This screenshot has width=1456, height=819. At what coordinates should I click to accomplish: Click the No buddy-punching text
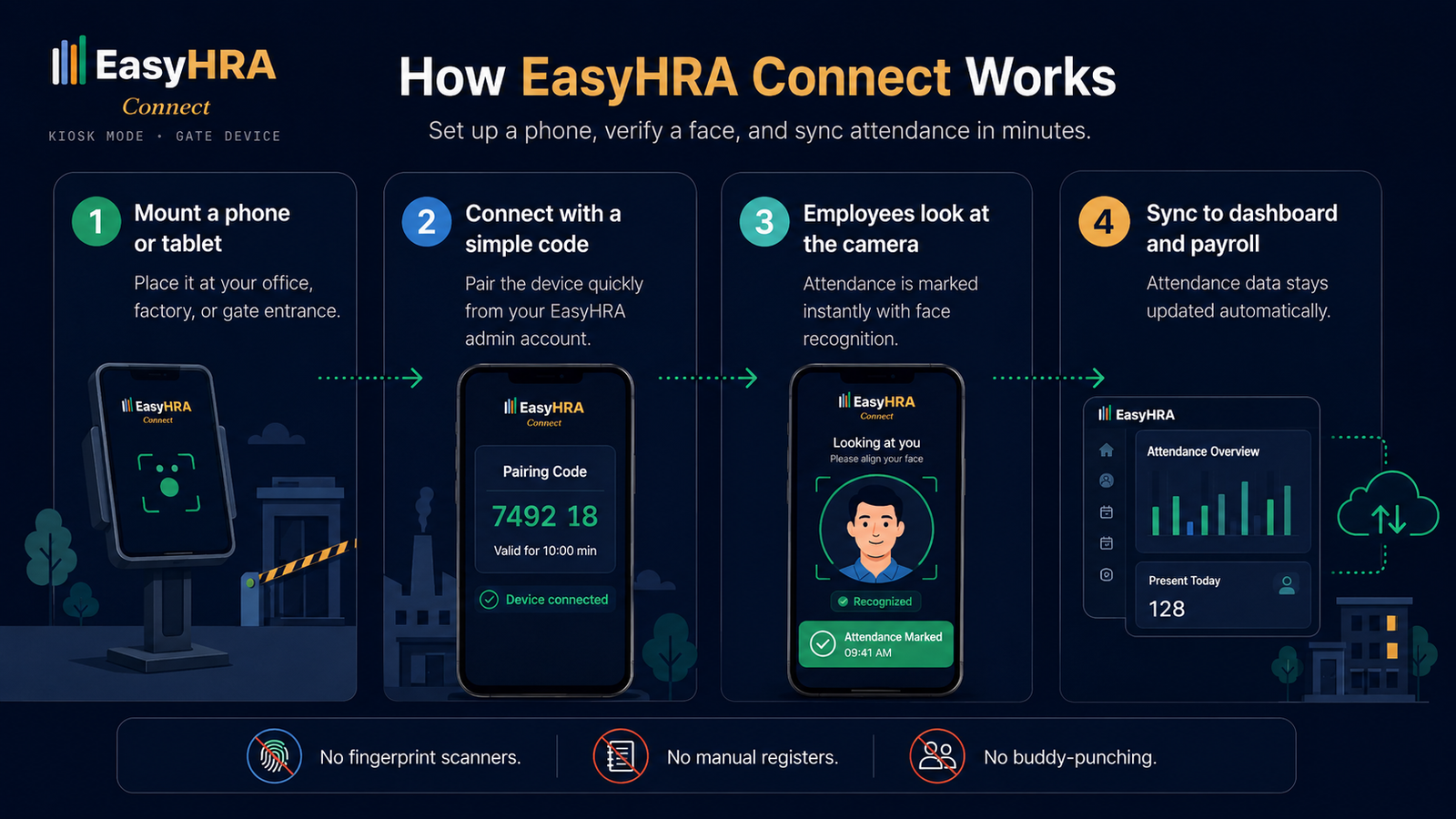(x=1070, y=757)
